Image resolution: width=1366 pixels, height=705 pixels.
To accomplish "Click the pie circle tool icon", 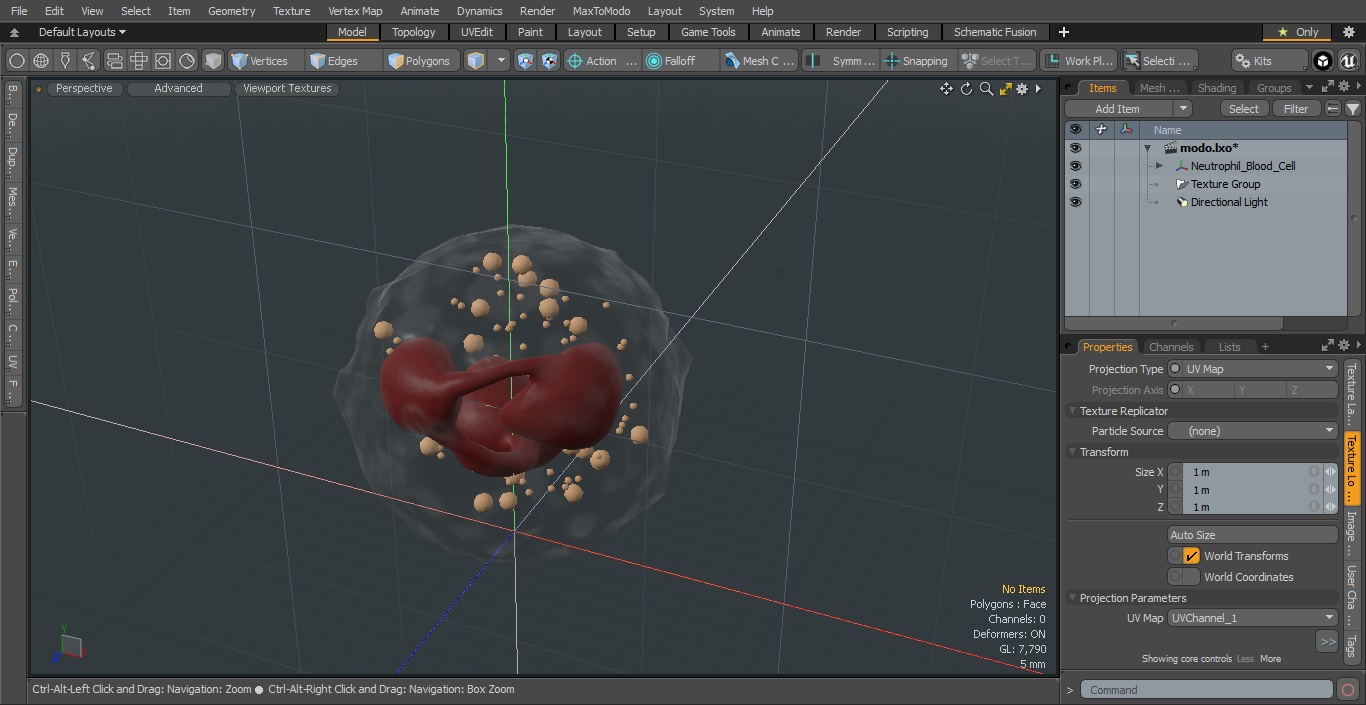I will pos(187,61).
